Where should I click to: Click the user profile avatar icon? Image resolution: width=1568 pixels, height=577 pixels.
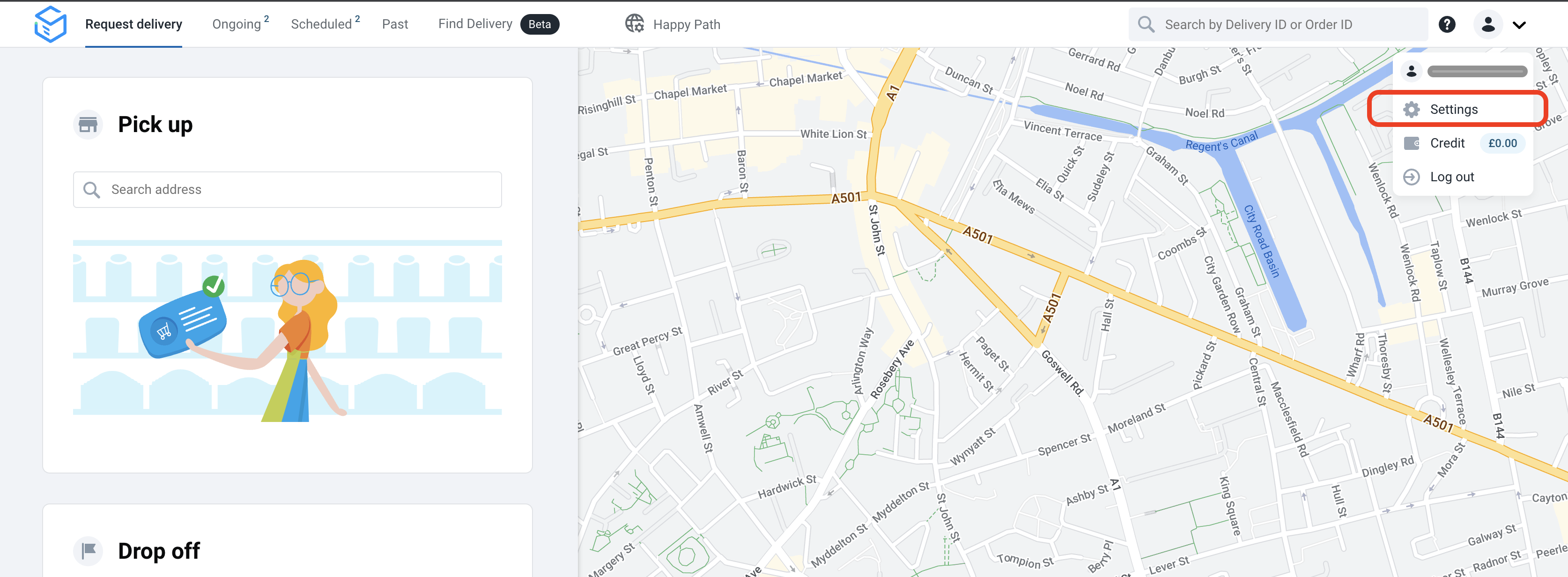tap(1487, 24)
